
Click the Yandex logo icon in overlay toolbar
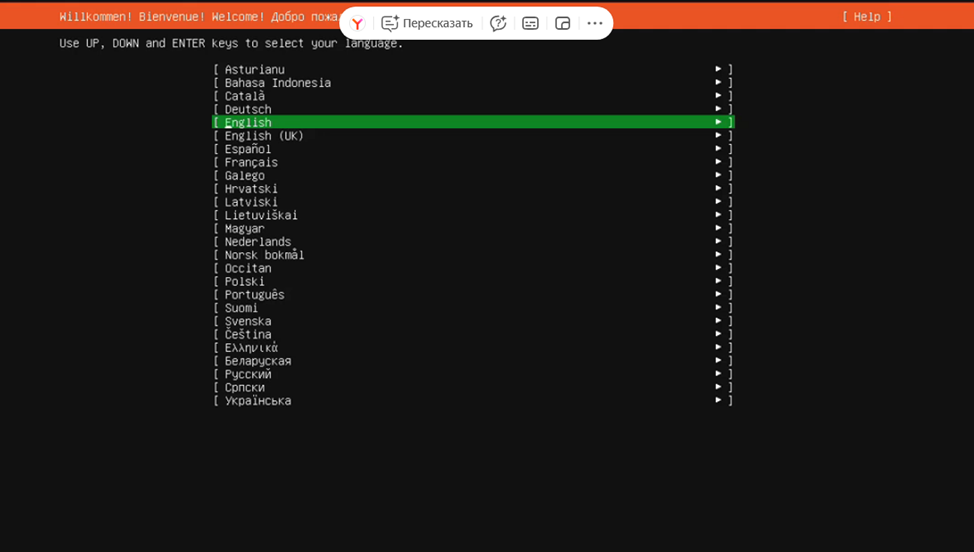[357, 24]
